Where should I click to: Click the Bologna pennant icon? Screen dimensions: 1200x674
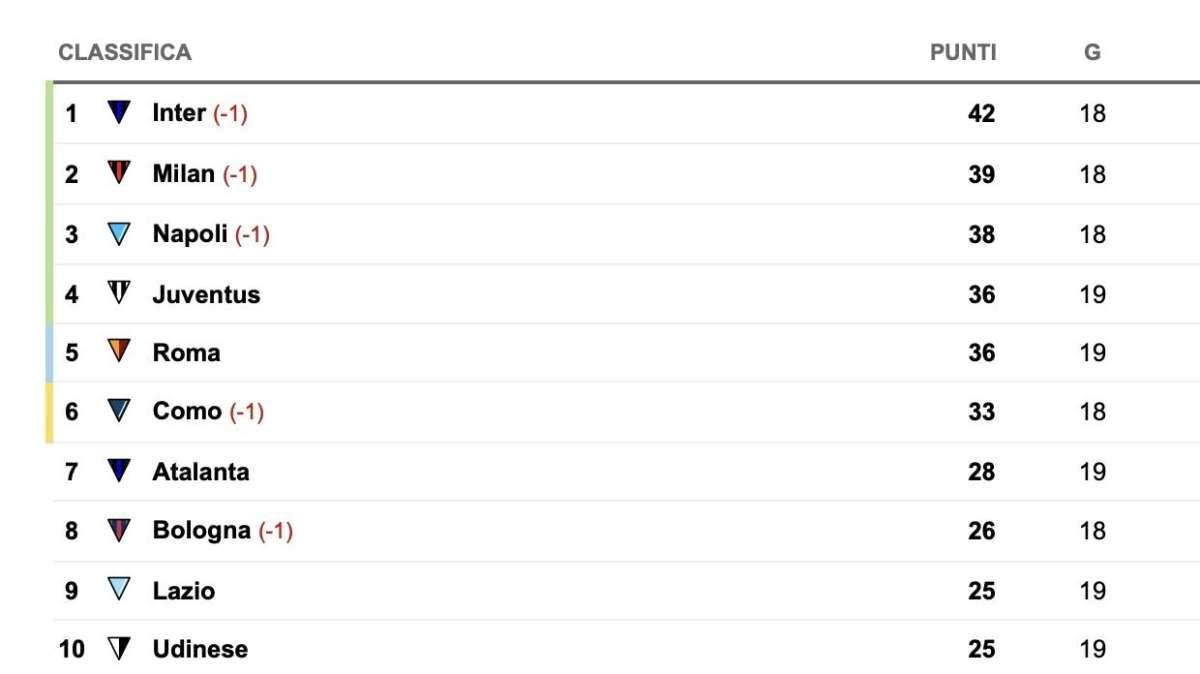coord(119,530)
